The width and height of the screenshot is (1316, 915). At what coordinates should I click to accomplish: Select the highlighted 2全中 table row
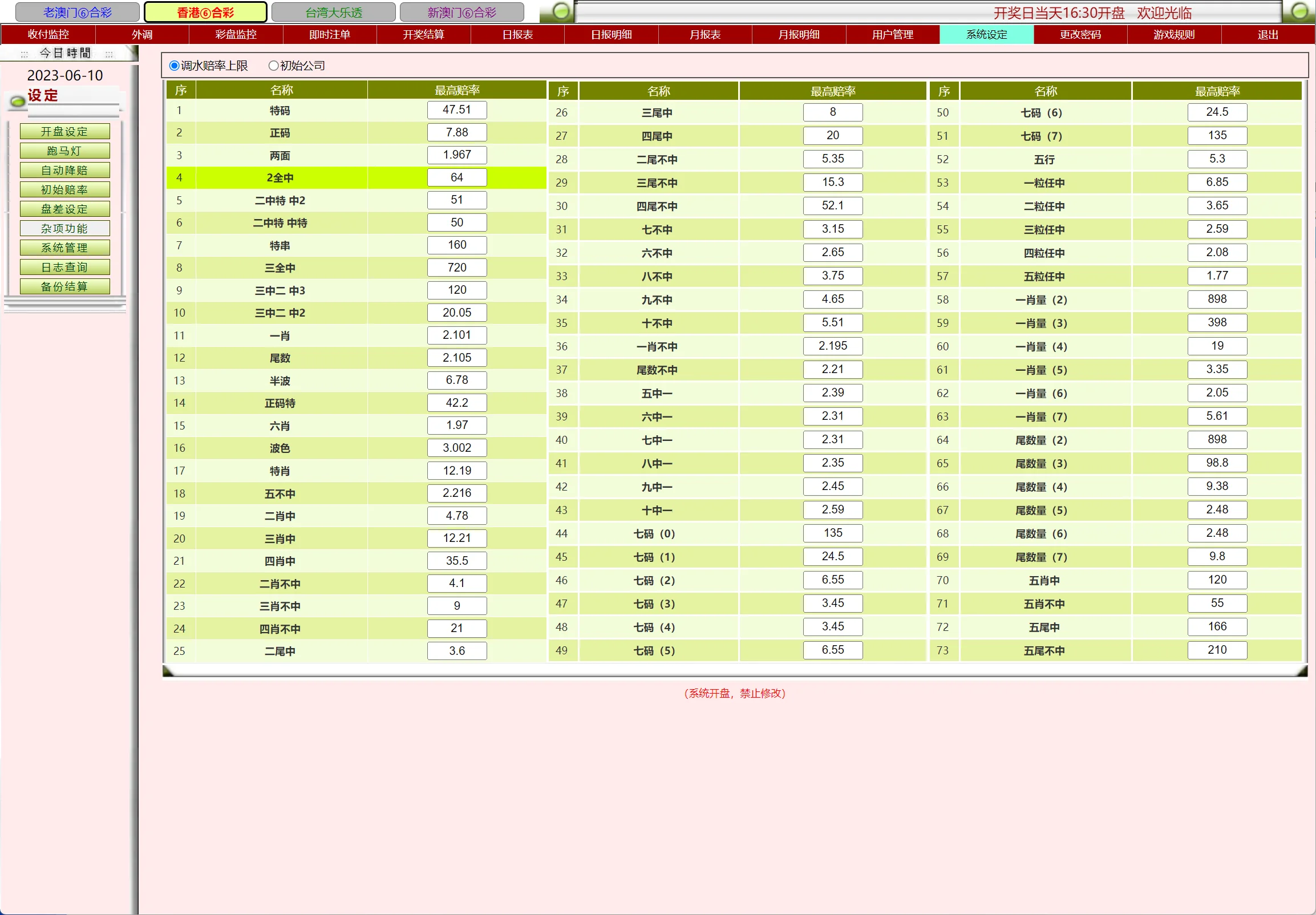click(280, 178)
